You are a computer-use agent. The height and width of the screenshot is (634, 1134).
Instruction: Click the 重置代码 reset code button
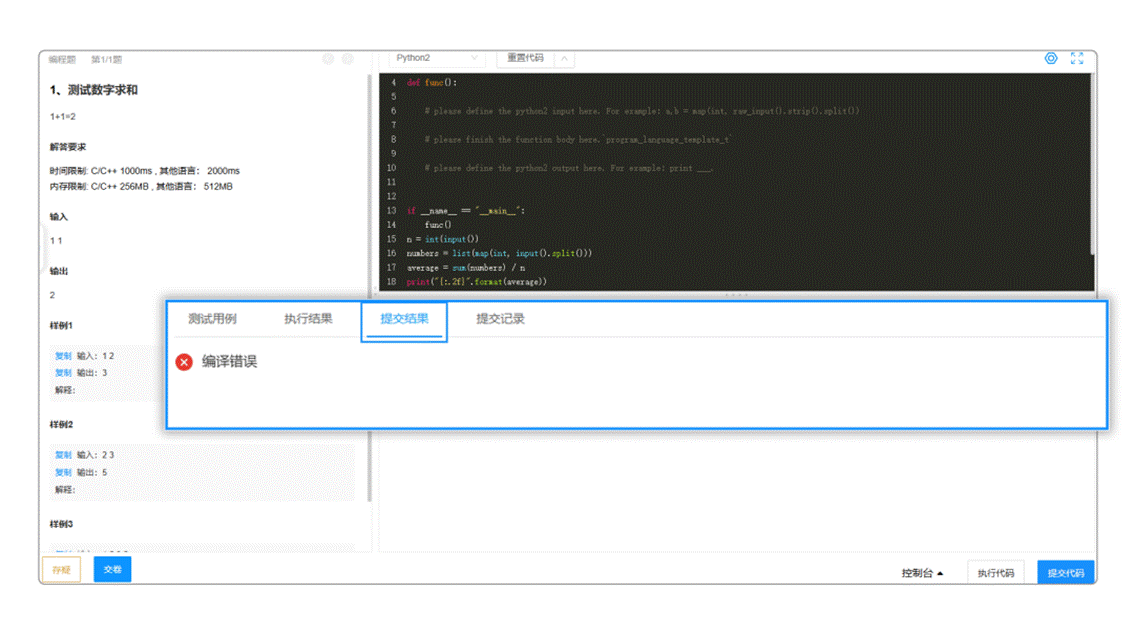(525, 58)
